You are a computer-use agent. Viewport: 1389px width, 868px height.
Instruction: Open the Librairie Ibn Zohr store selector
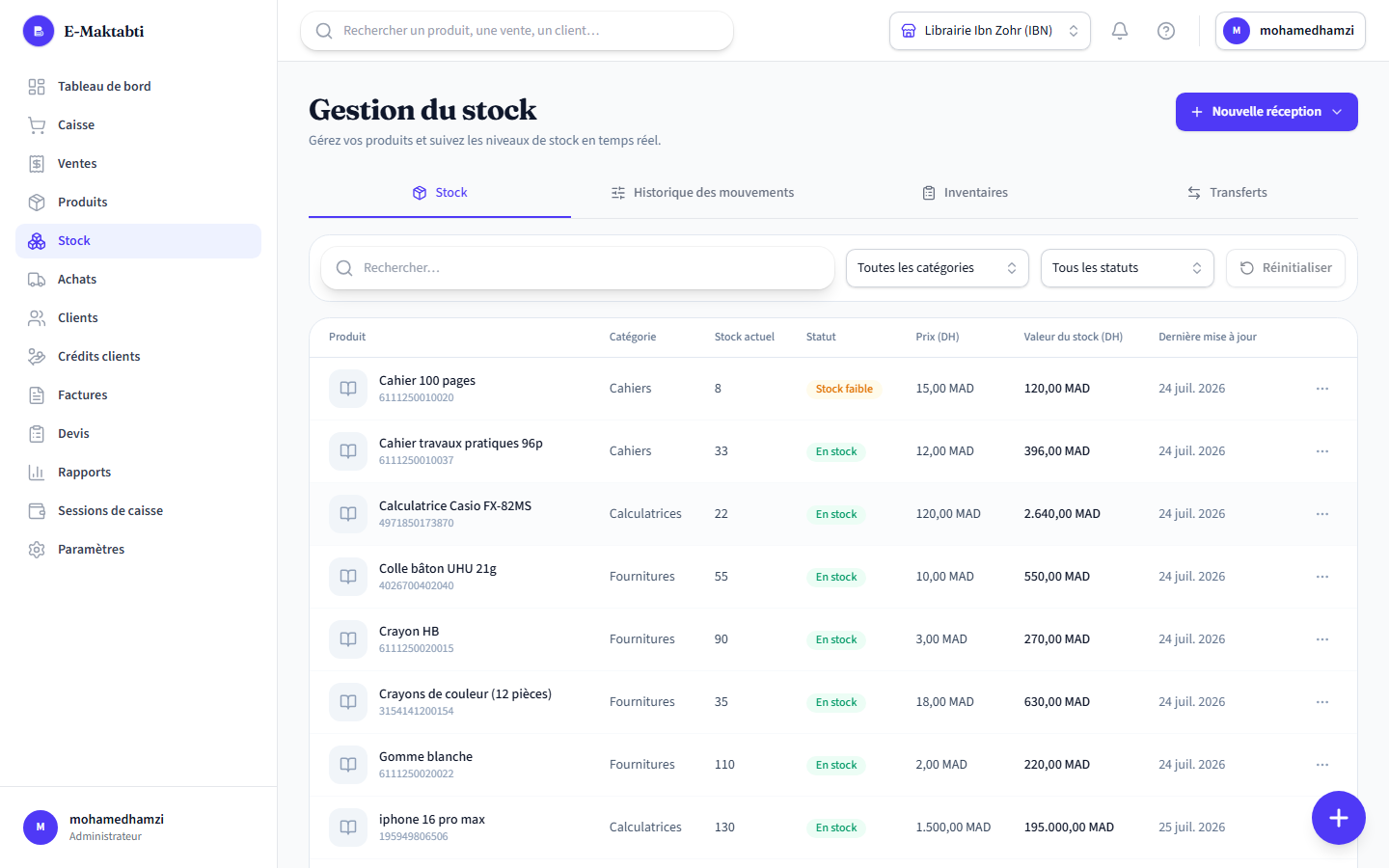pos(990,31)
